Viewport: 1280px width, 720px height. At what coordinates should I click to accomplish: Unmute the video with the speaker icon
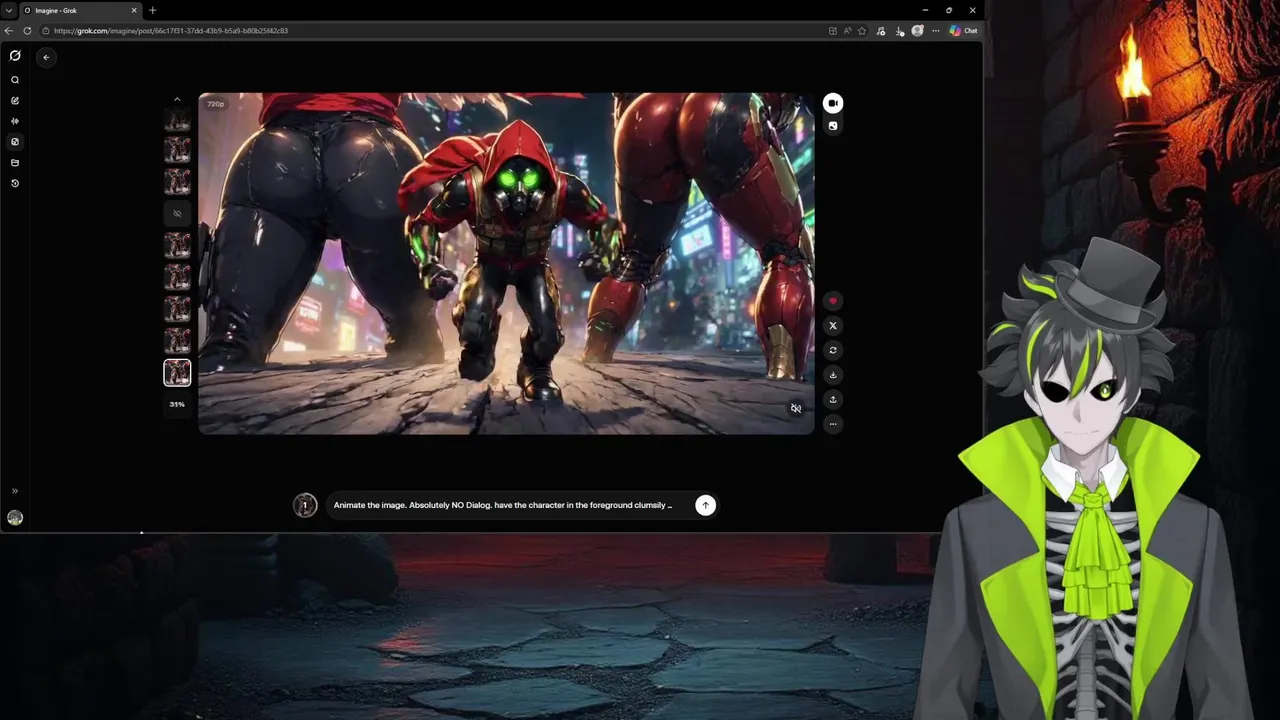click(x=796, y=408)
